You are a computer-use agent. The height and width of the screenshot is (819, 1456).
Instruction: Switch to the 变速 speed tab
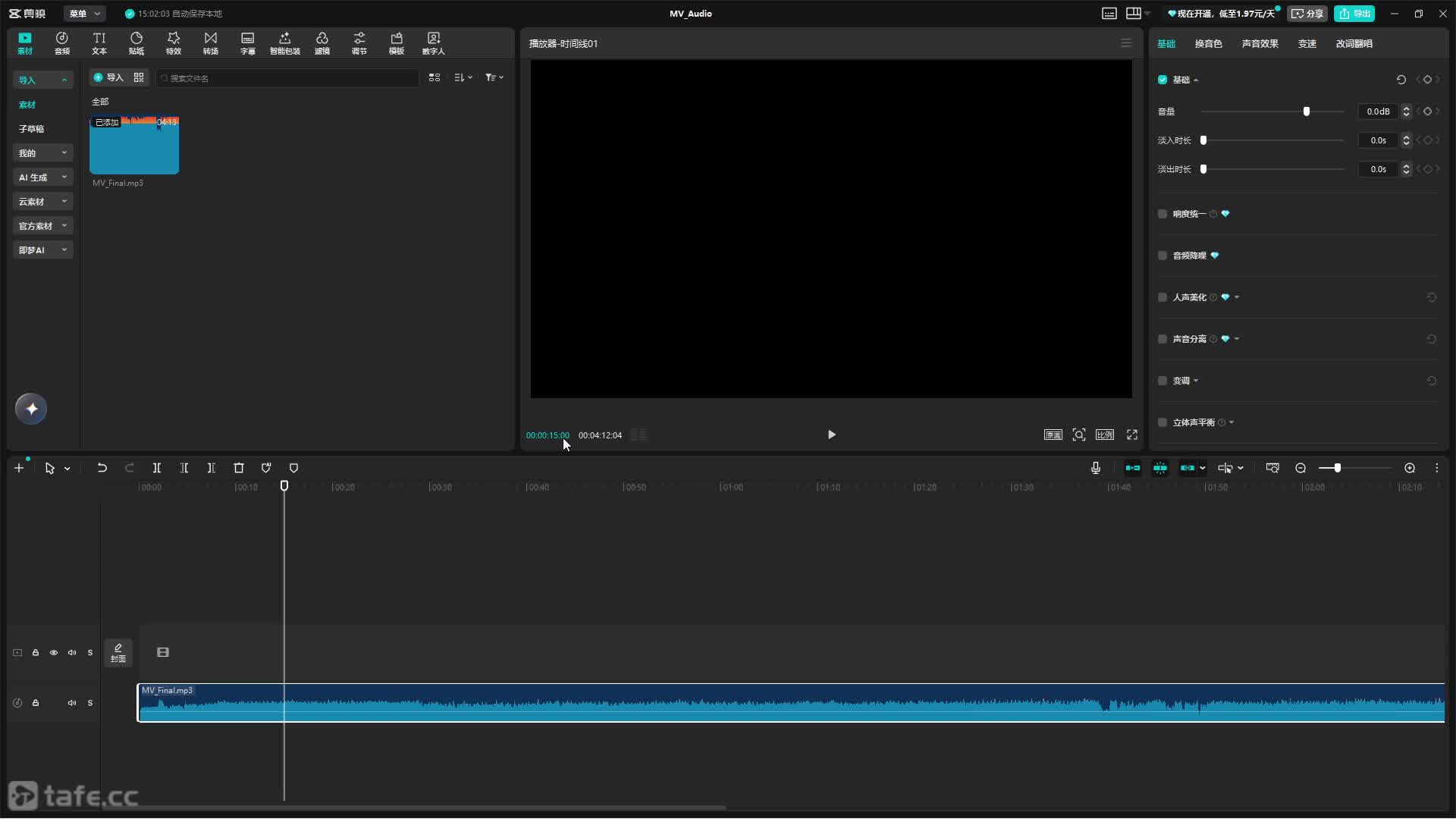point(1307,44)
